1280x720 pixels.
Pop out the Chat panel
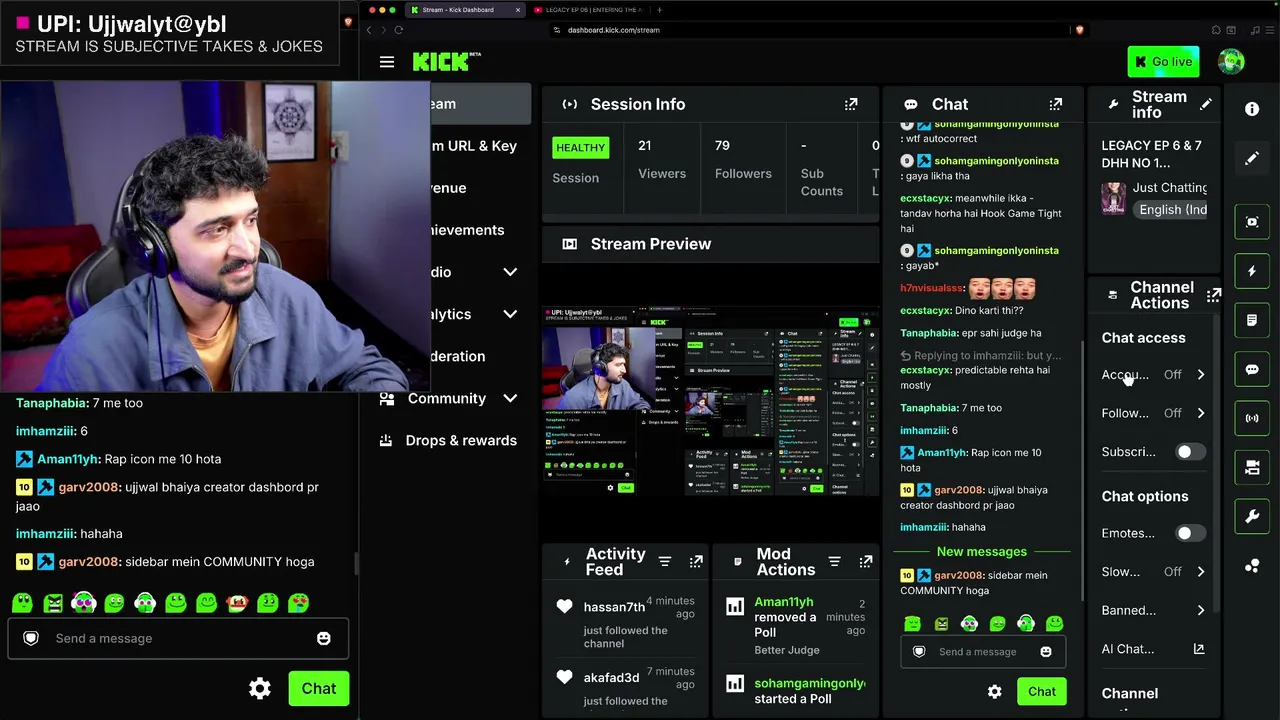point(1056,104)
